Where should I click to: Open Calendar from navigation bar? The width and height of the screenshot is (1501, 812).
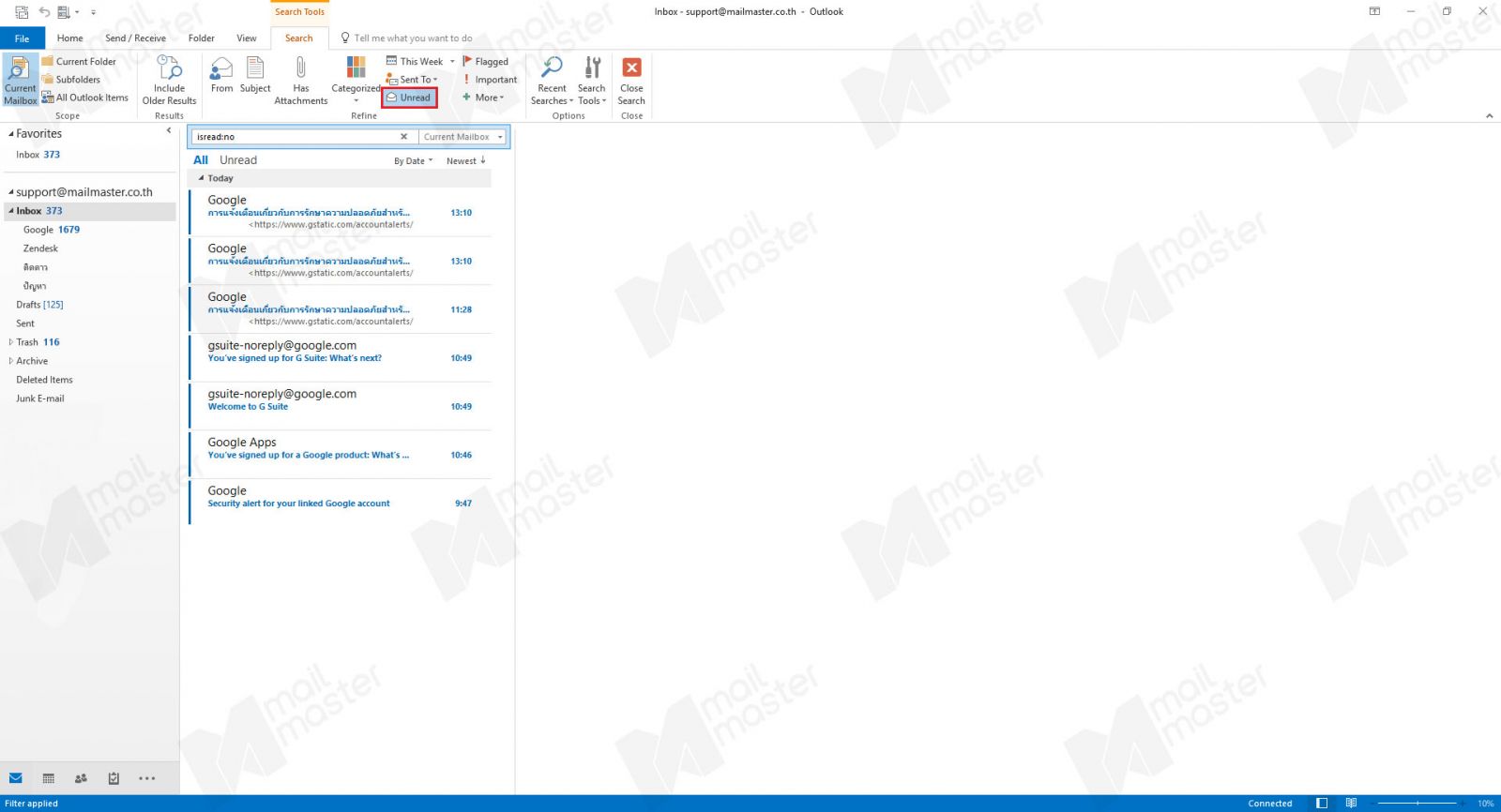pos(49,778)
